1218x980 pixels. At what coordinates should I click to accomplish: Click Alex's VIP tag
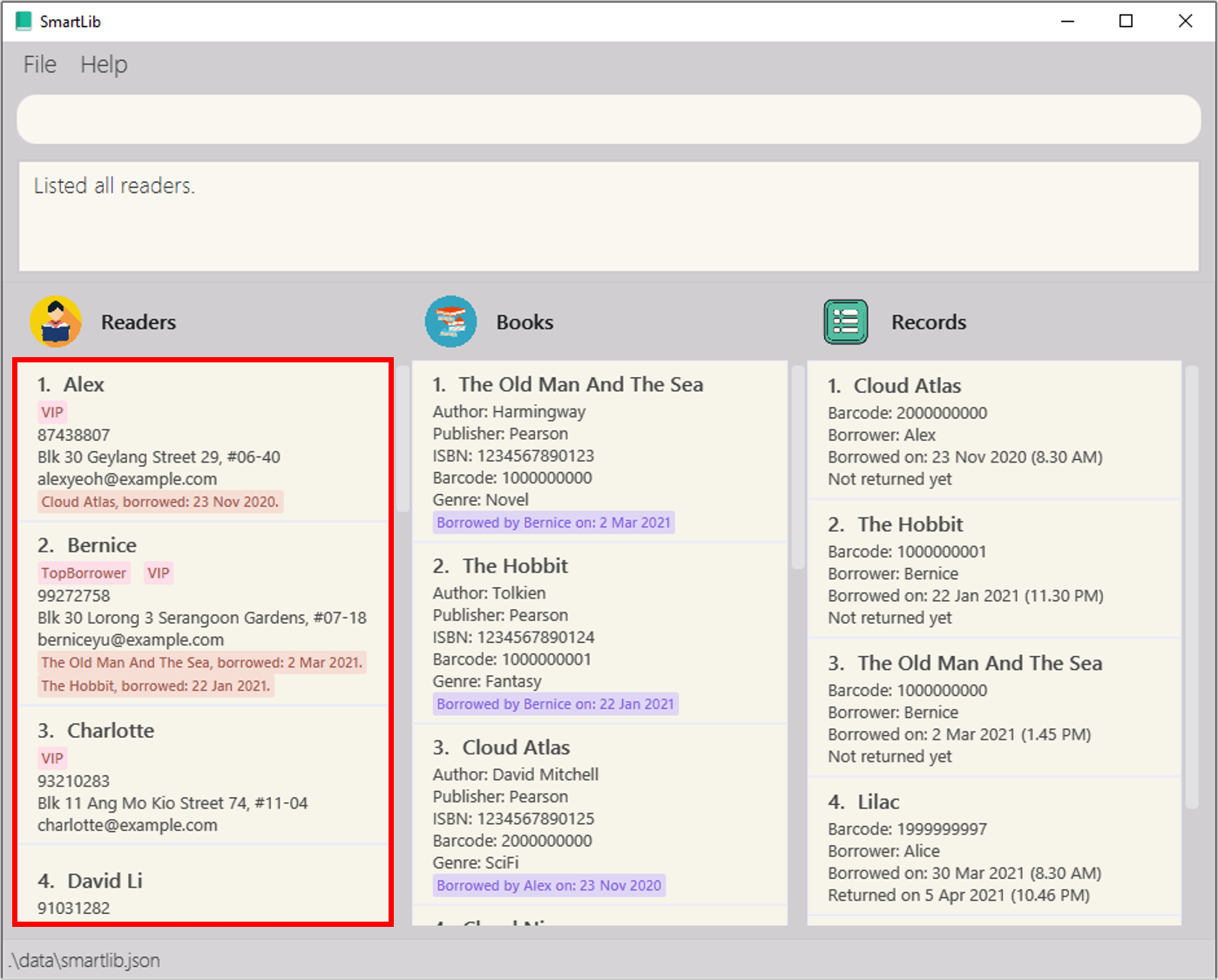[x=52, y=412]
